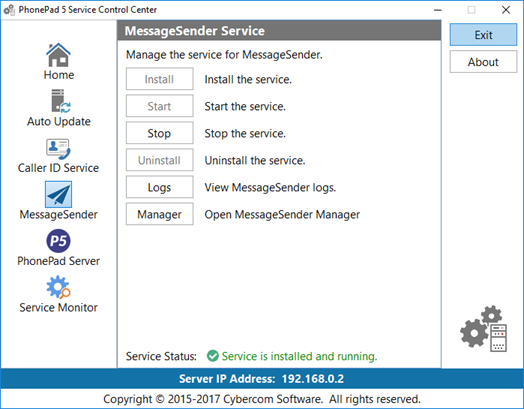Click the window title 'PhonePad 5 Service Control Center'
The image size is (524, 409).
pos(88,10)
